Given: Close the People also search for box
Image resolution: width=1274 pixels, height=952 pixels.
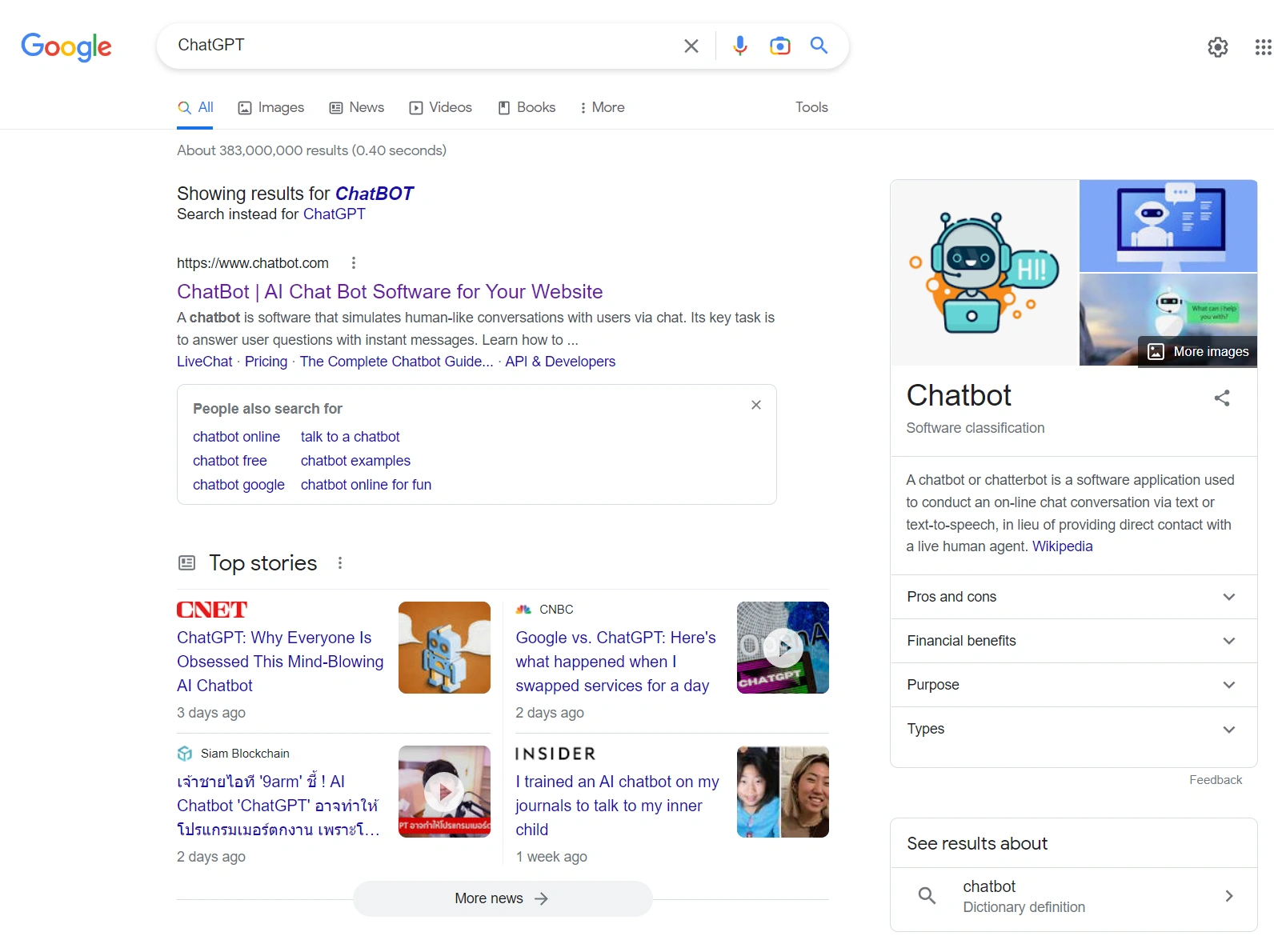Looking at the screenshot, I should [756, 405].
